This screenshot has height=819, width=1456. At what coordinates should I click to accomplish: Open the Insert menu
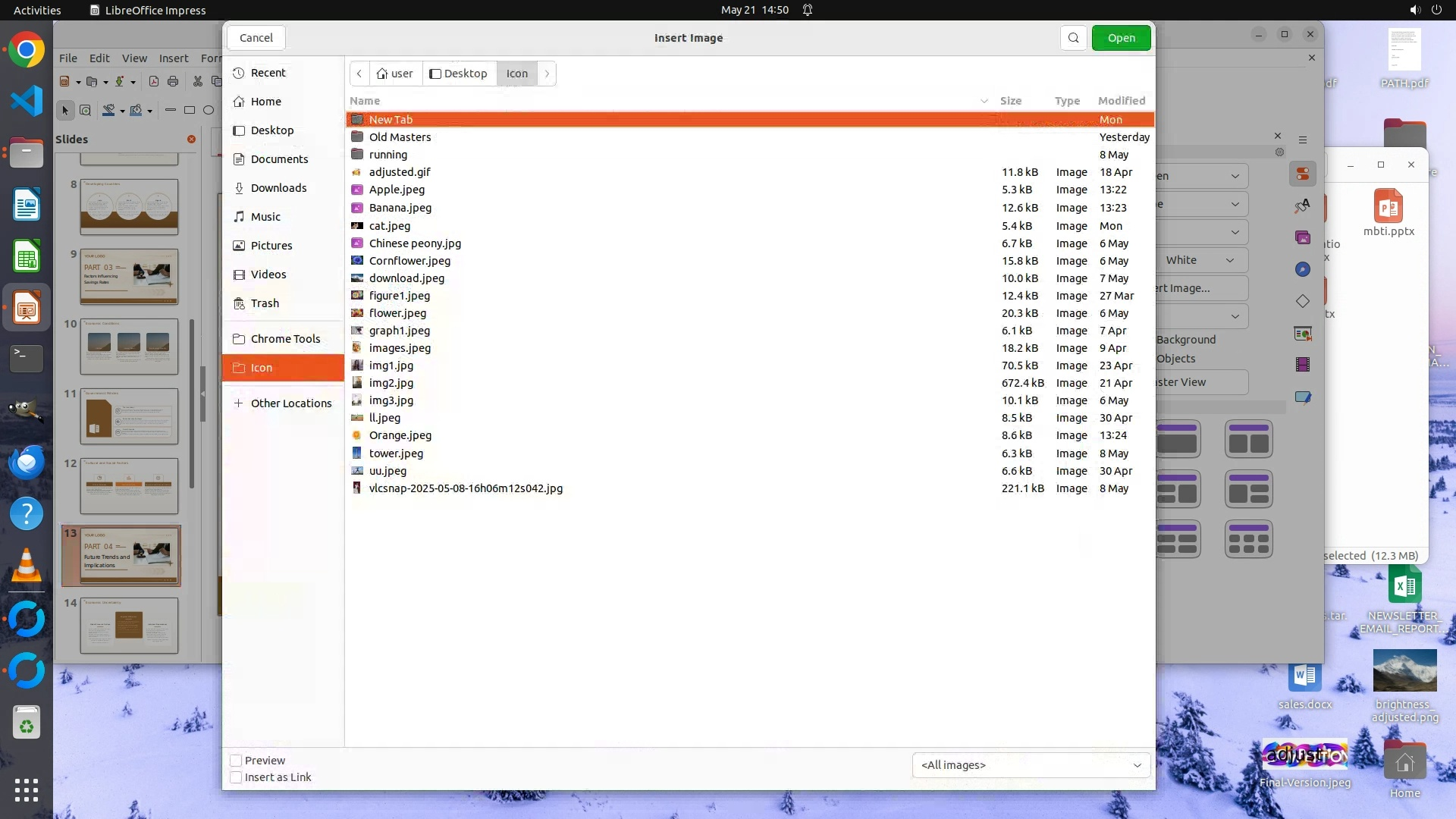point(173,58)
